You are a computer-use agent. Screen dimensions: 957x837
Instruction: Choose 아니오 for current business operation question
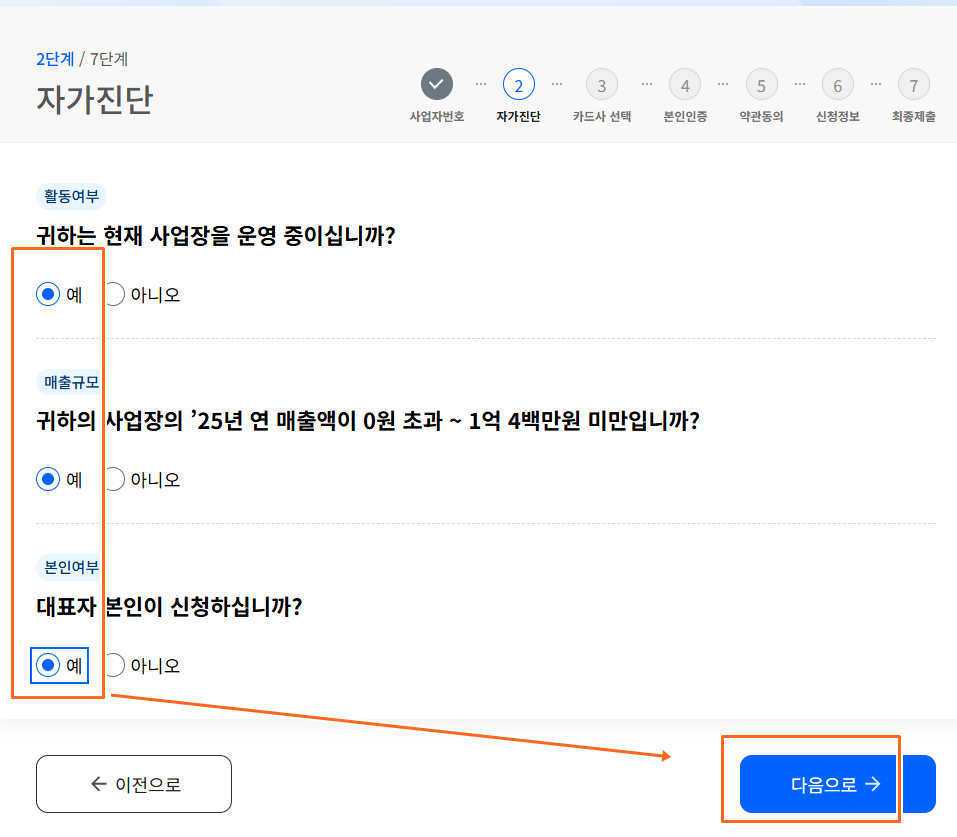pos(115,293)
